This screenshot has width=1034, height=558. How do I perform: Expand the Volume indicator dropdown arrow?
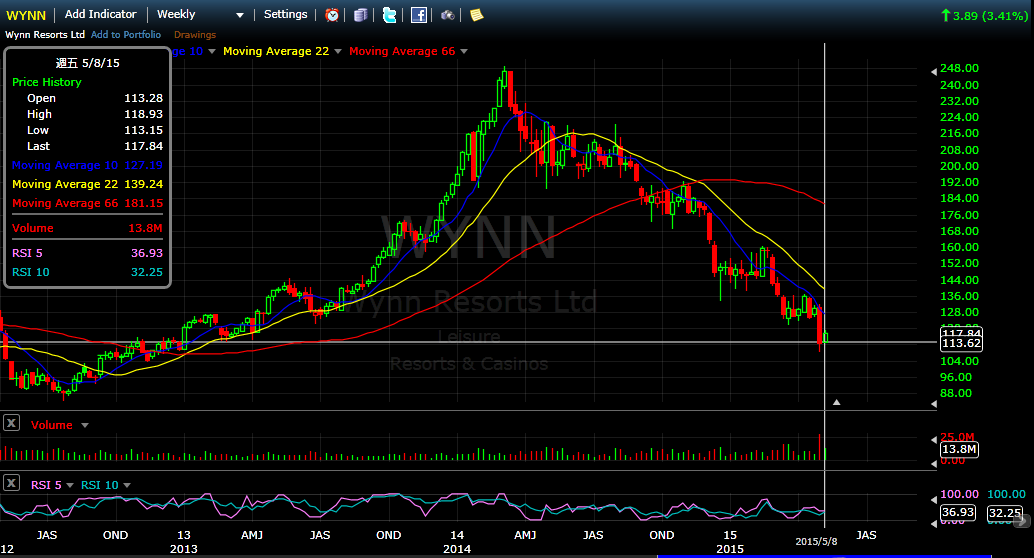click(x=84, y=425)
